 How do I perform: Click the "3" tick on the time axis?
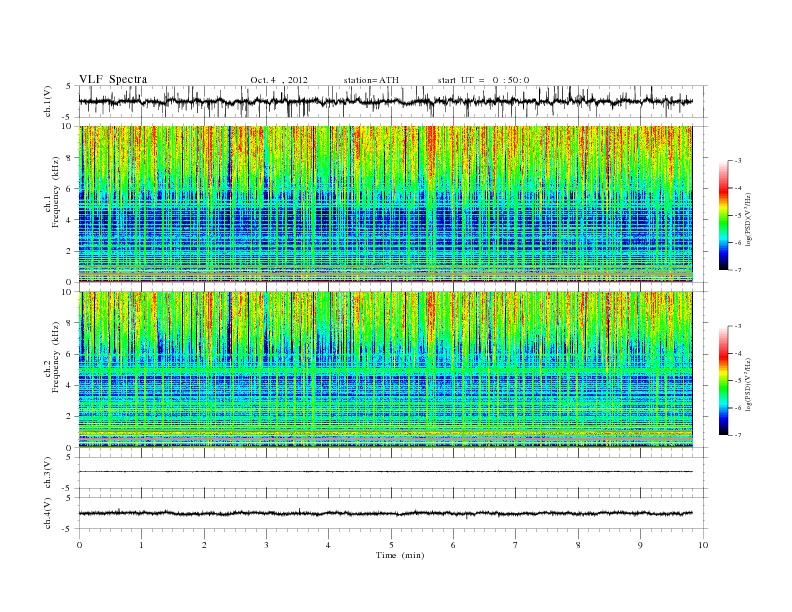pyautogui.click(x=266, y=545)
